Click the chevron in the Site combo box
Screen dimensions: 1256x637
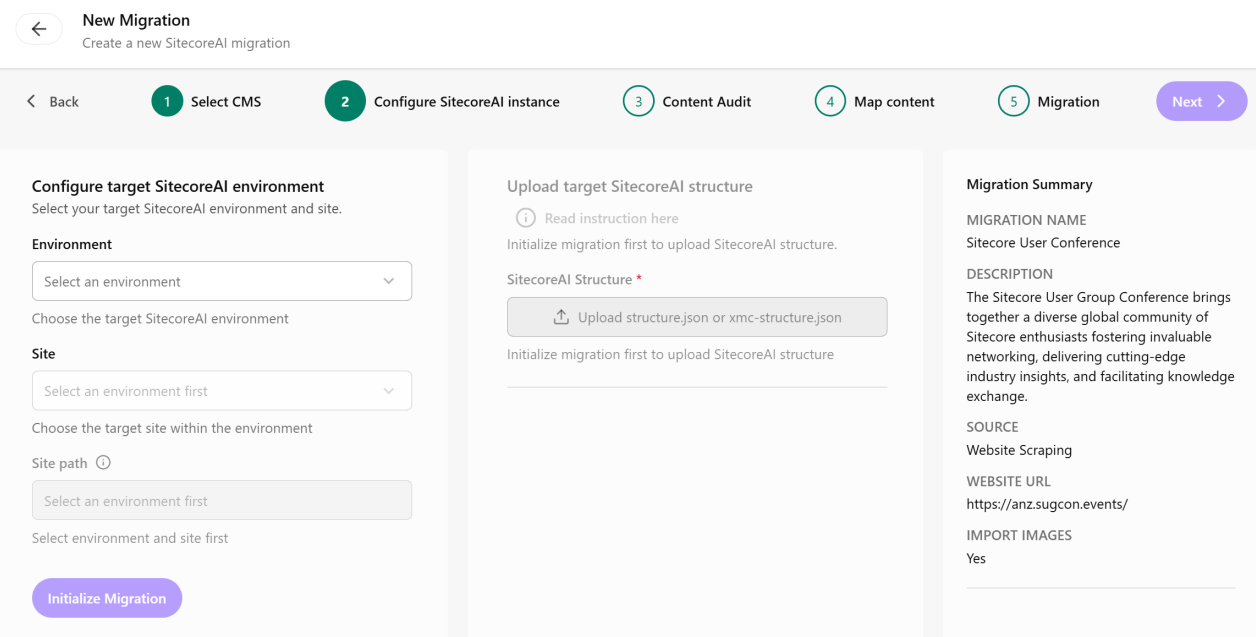coord(389,391)
